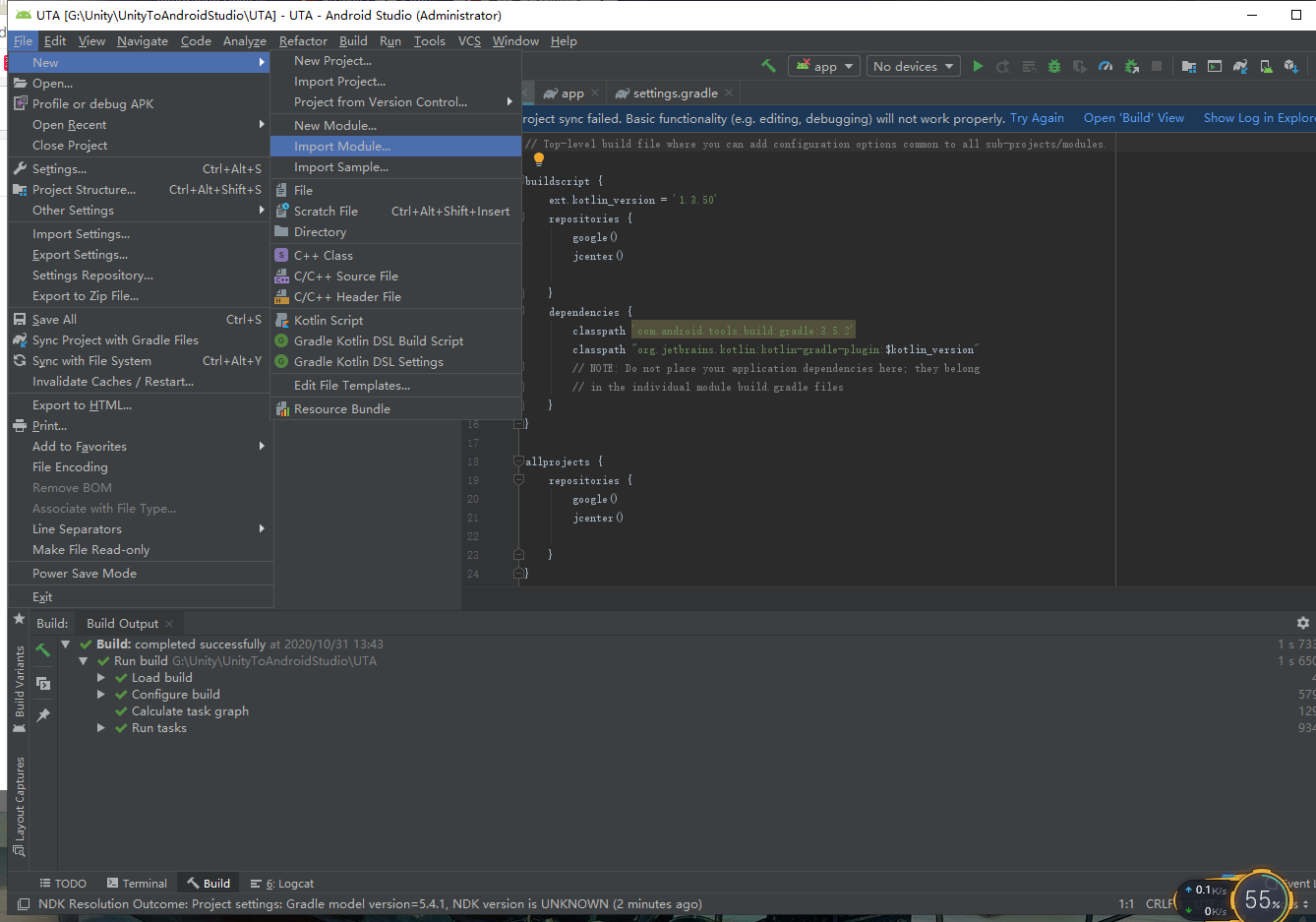Choose New Module... menu entry
The image size is (1316, 922).
pyautogui.click(x=395, y=126)
